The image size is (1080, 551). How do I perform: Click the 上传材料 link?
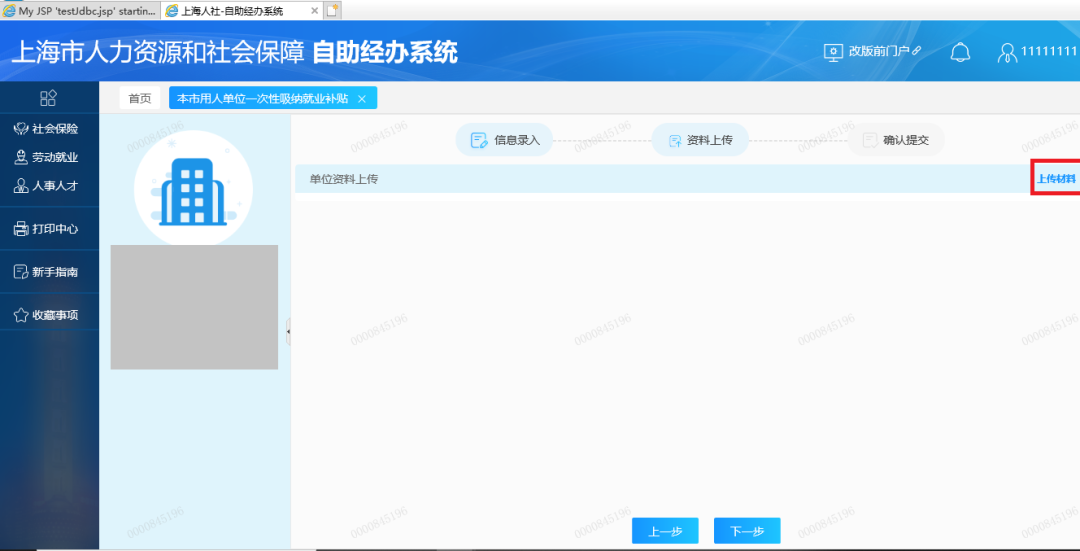click(x=1057, y=179)
